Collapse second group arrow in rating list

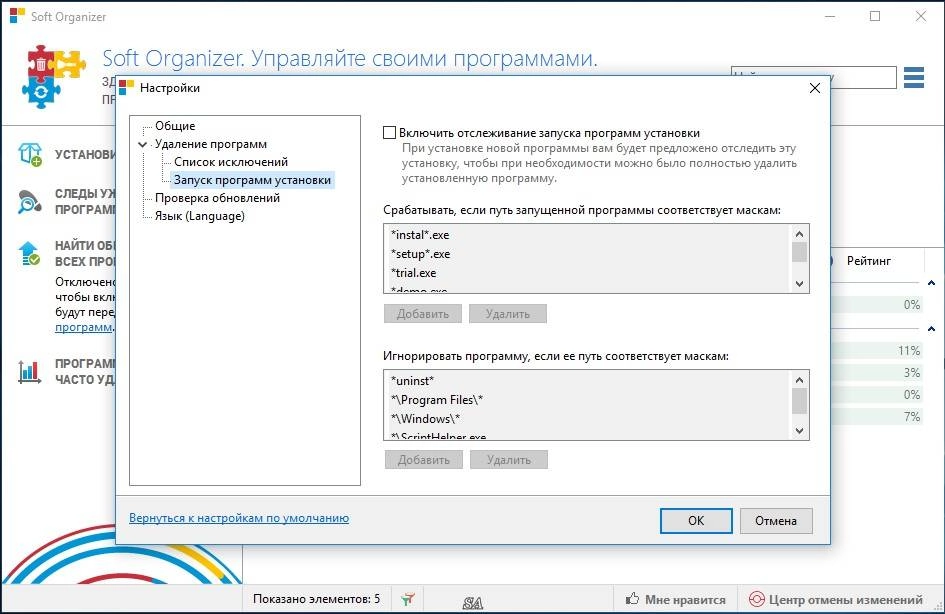[931, 329]
